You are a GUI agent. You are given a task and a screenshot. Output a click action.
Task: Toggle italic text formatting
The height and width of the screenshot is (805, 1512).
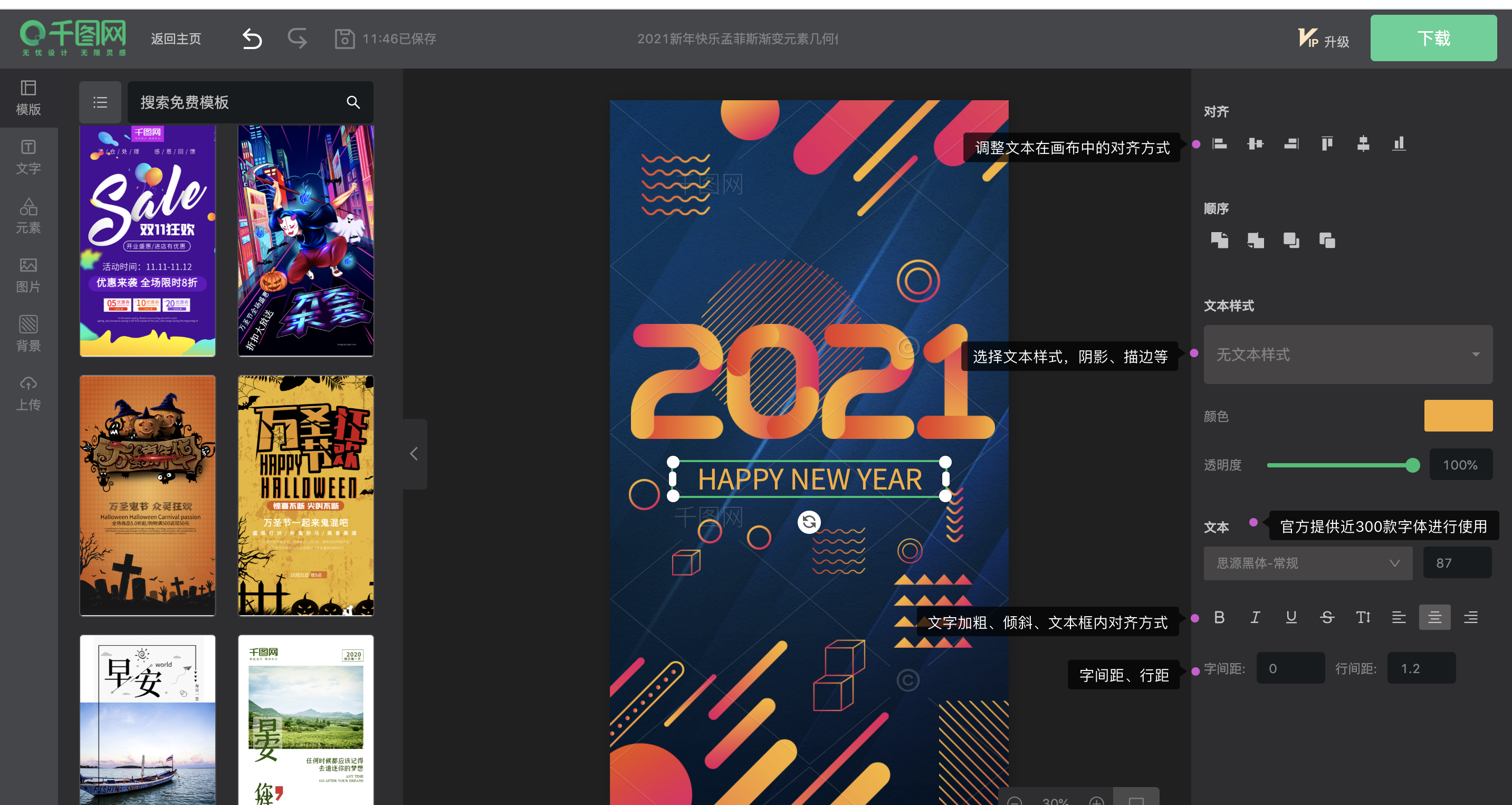[1255, 617]
